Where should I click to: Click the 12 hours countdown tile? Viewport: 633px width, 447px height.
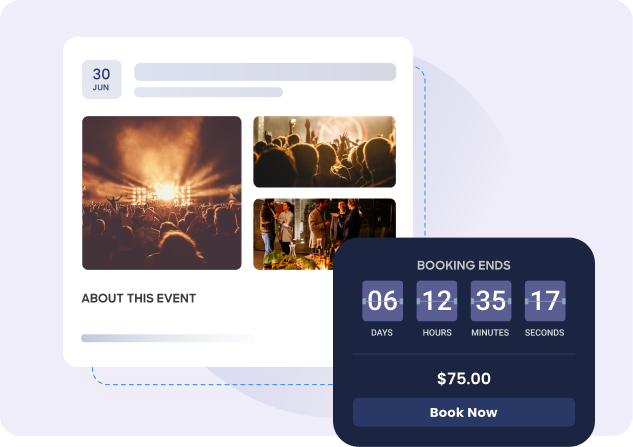[437, 301]
